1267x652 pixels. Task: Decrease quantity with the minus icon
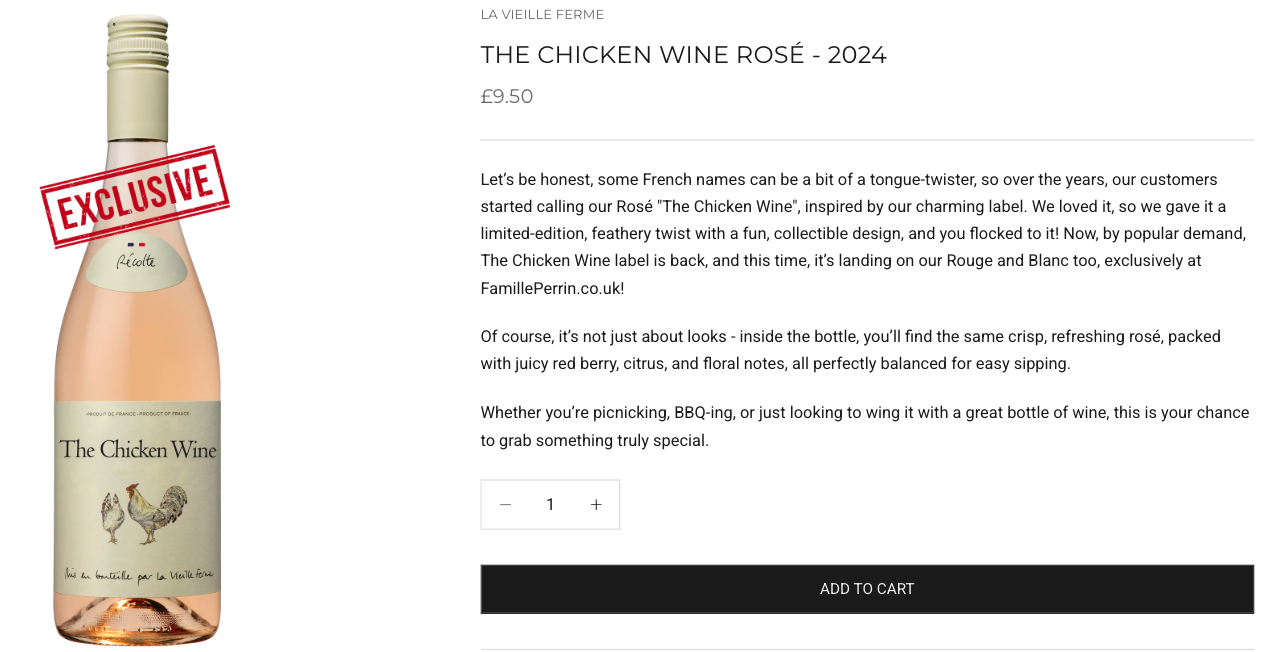coord(505,505)
